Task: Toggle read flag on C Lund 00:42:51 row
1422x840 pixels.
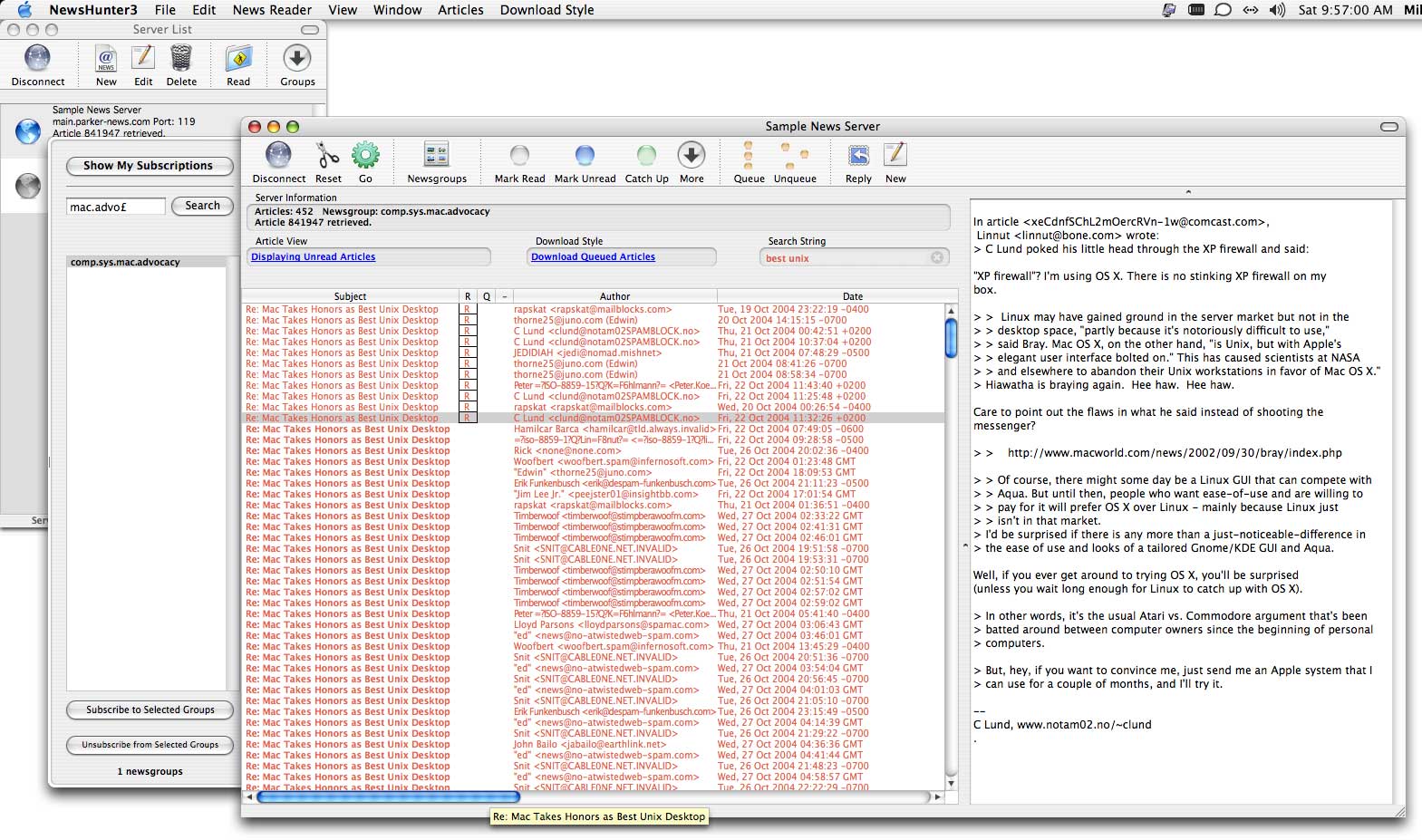Action: tap(467, 332)
